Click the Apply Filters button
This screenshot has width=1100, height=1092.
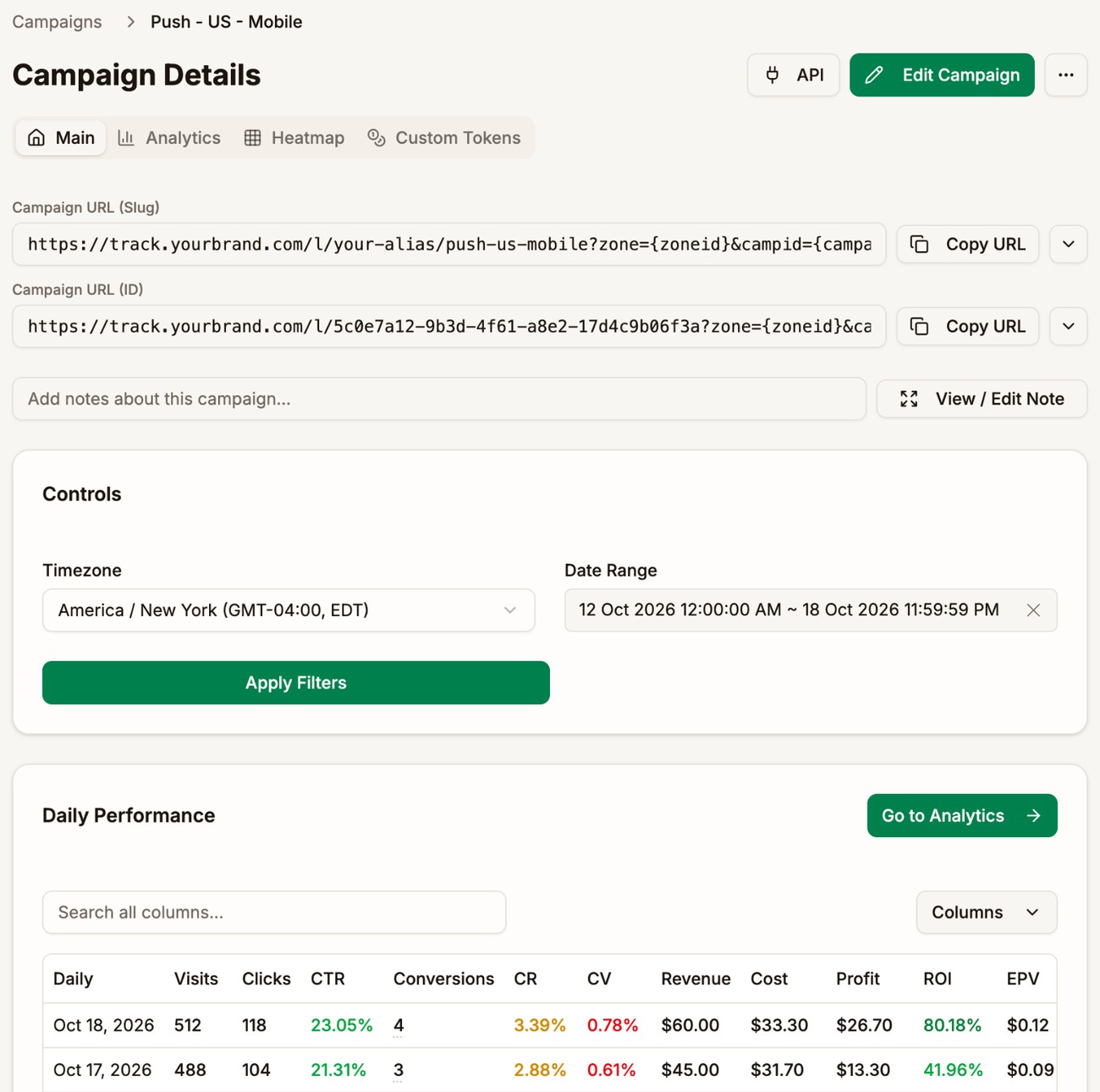[296, 683]
